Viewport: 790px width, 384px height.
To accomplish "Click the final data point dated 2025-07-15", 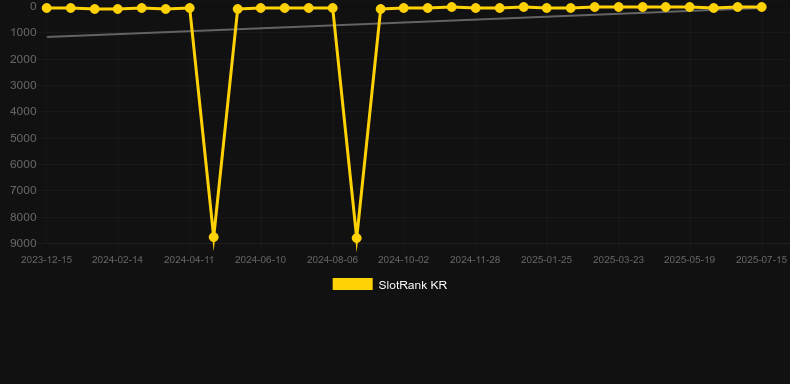I will pyautogui.click(x=761, y=7).
